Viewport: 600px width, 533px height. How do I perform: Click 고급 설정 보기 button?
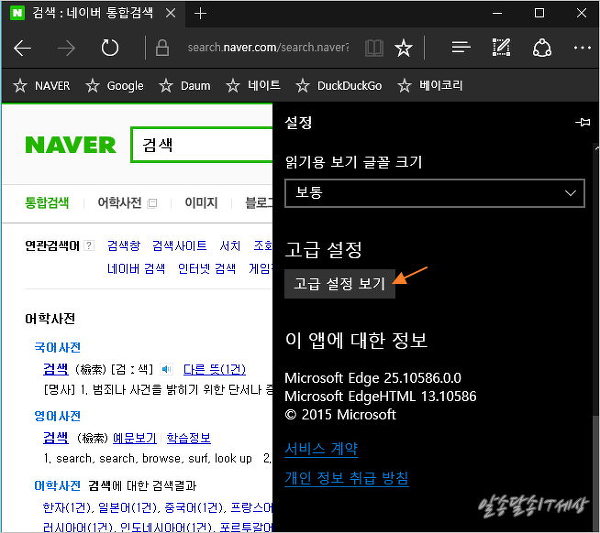coord(340,284)
